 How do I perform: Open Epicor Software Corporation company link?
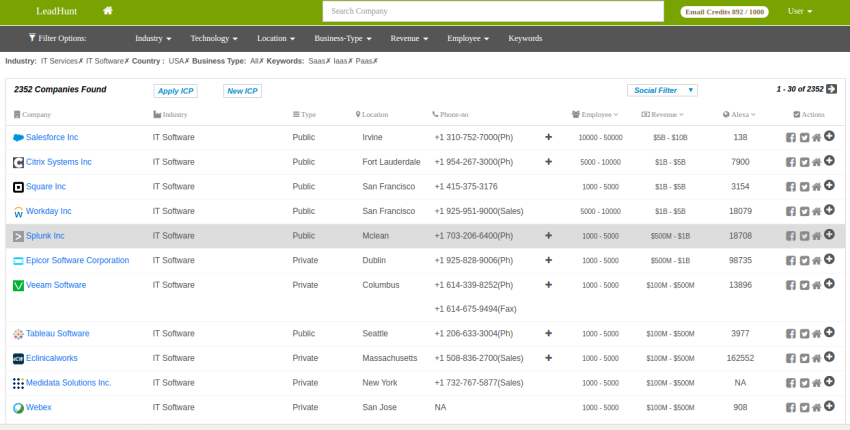point(78,260)
